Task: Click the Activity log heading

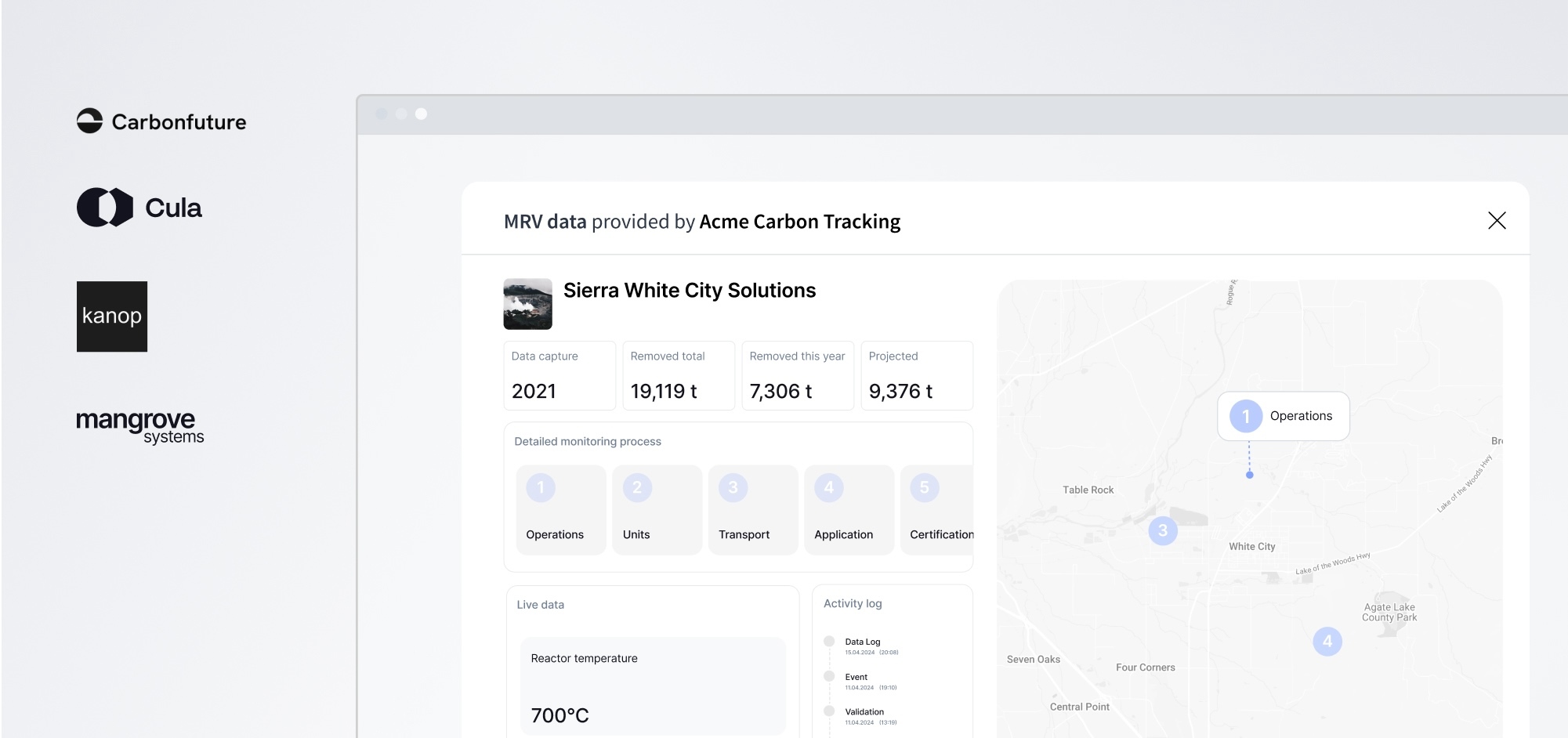Action: 853,603
